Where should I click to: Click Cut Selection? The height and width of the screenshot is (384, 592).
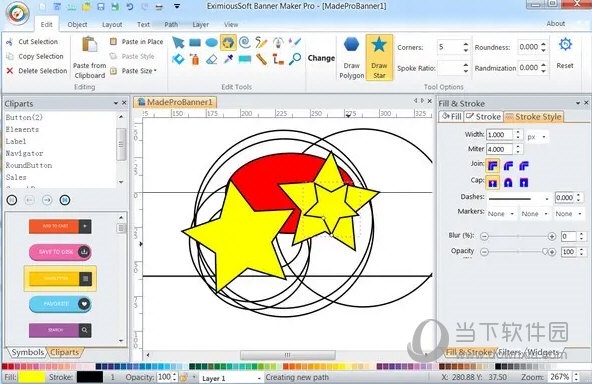tap(32, 42)
